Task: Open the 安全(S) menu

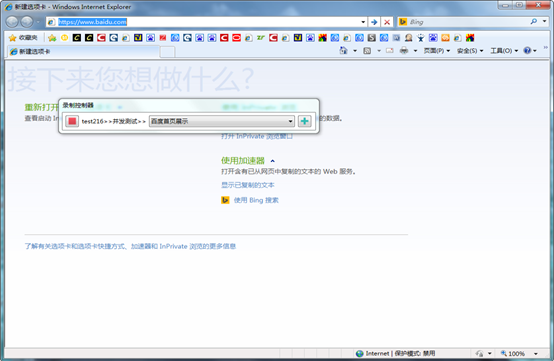Action: [470, 51]
